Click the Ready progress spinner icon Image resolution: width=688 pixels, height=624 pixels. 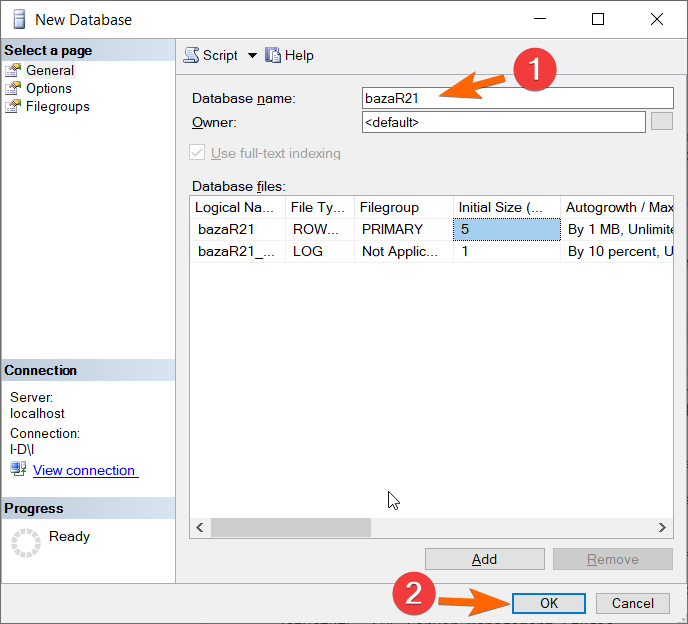point(26,543)
